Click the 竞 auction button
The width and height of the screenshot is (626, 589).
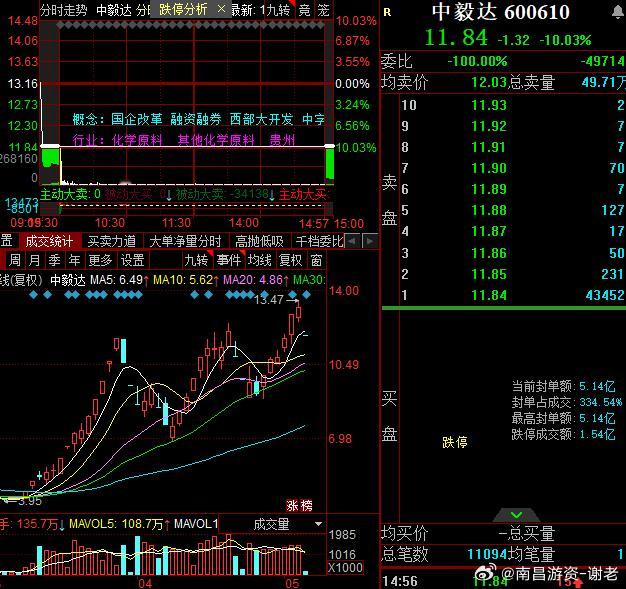(x=305, y=10)
